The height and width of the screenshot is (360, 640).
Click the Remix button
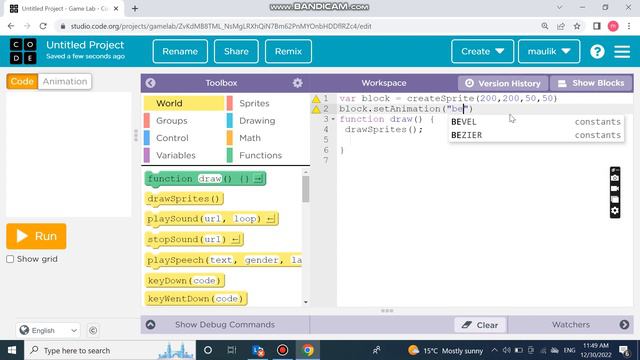[288, 51]
